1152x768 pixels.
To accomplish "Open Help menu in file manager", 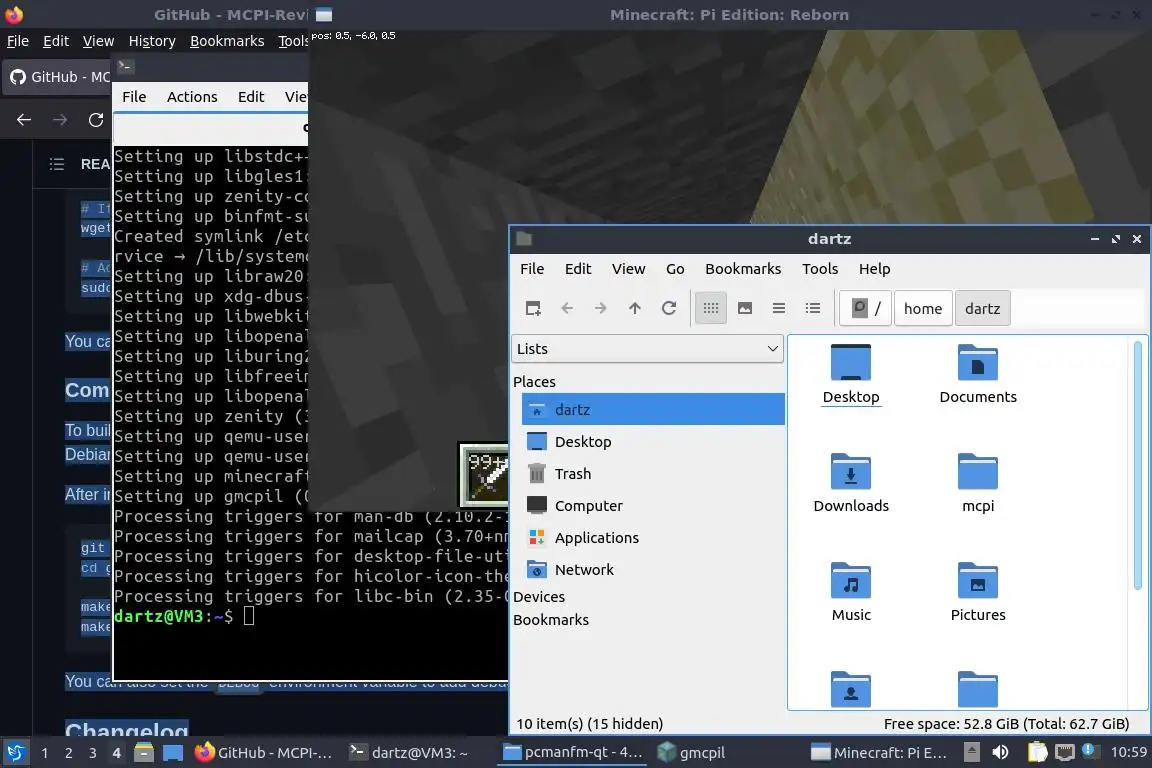I will (x=874, y=268).
